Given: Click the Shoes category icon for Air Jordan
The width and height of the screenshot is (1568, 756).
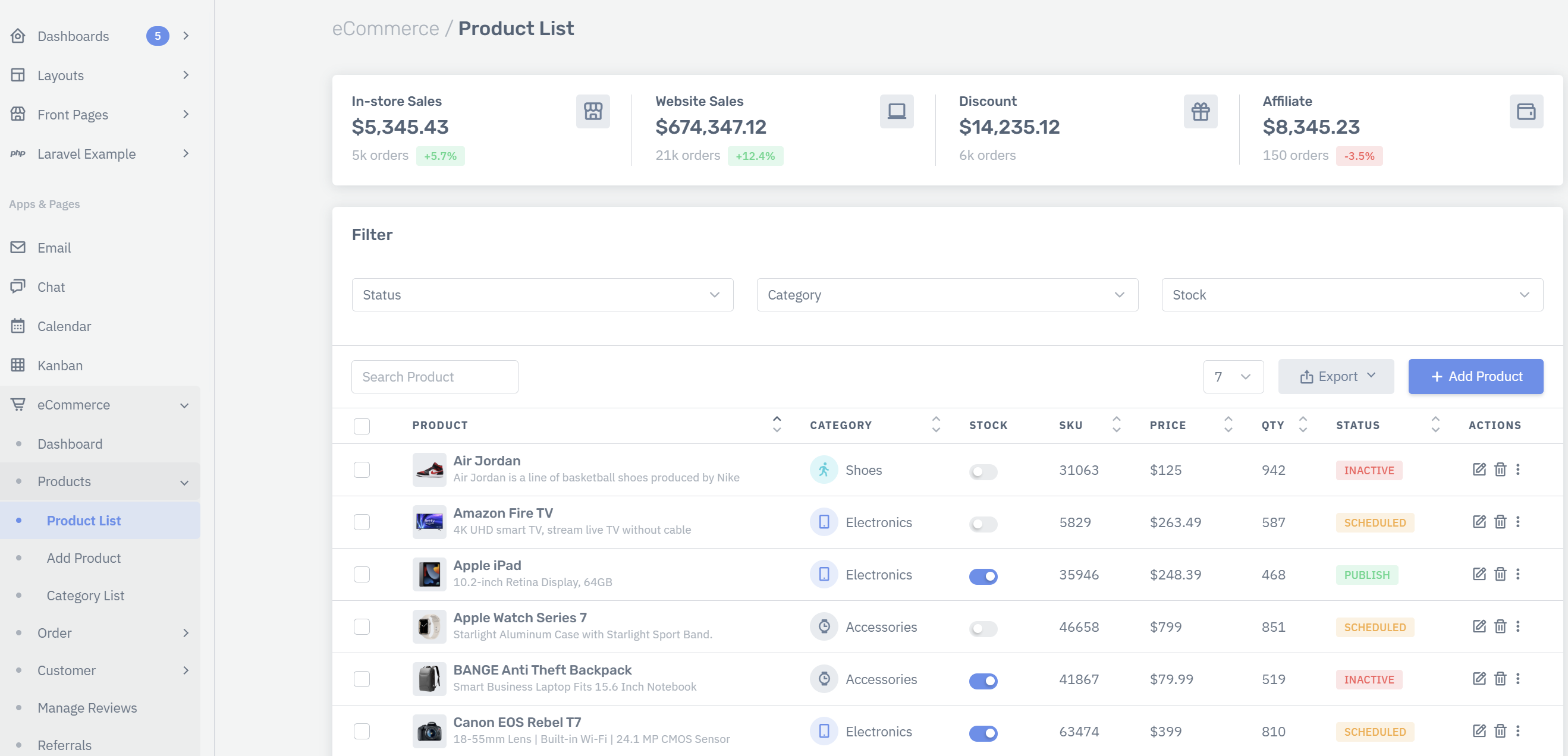Looking at the screenshot, I should pos(824,470).
